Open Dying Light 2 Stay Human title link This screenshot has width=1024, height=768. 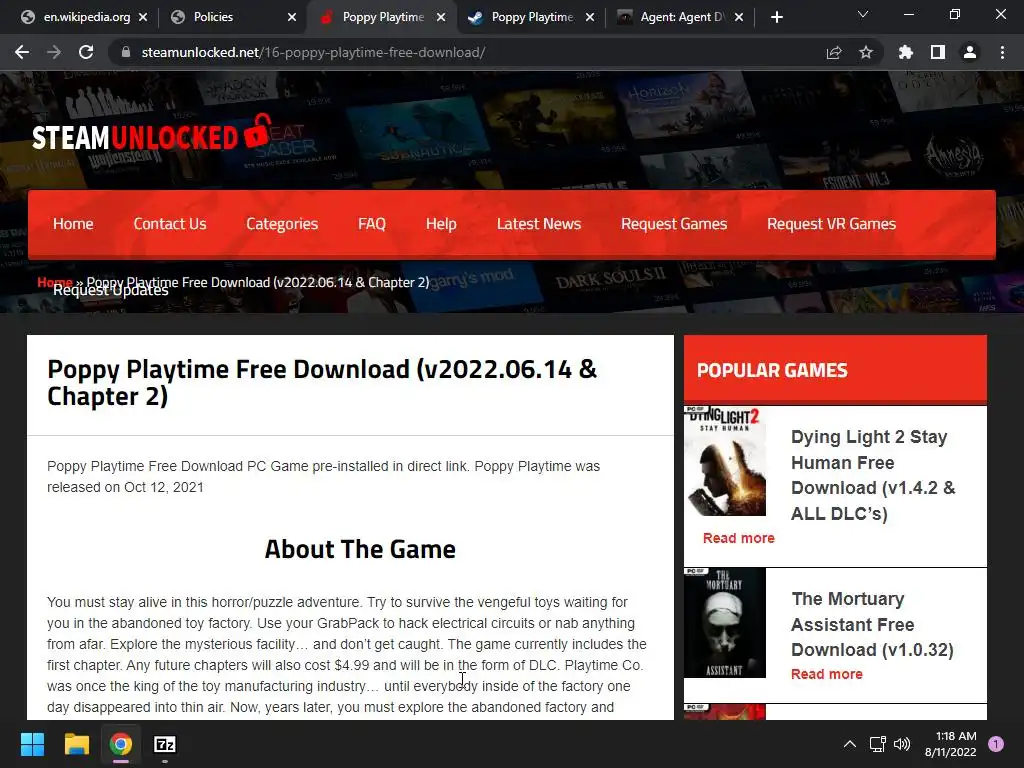point(873,475)
